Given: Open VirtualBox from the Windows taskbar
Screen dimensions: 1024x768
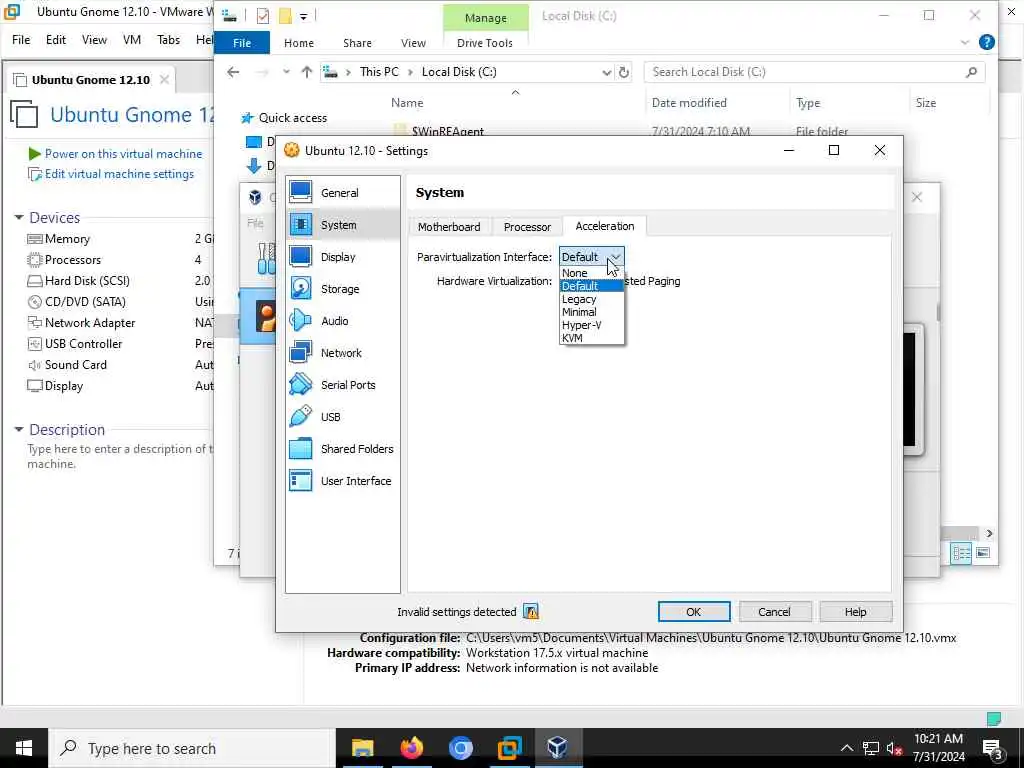Looking at the screenshot, I should click(557, 747).
